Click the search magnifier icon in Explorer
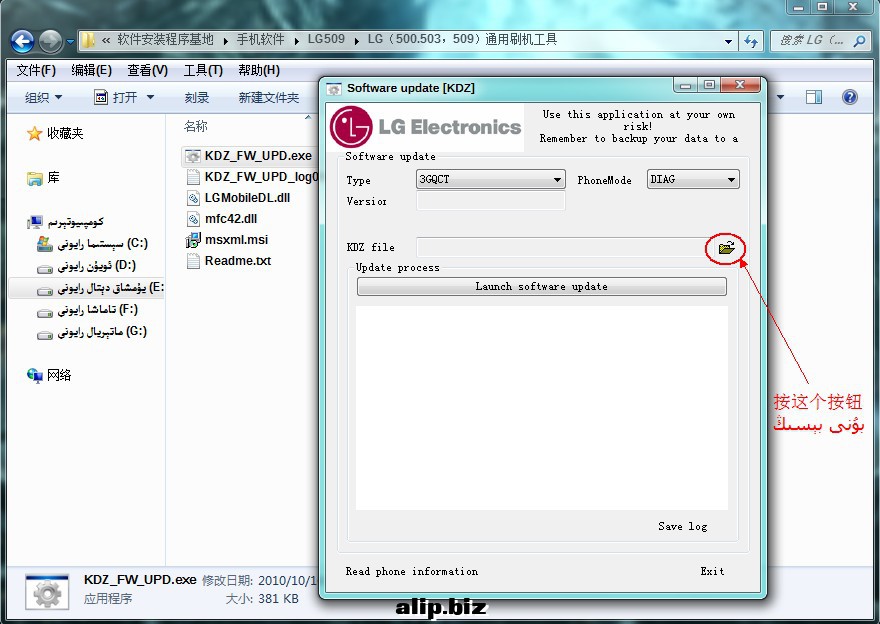This screenshot has height=624, width=880. tap(859, 40)
